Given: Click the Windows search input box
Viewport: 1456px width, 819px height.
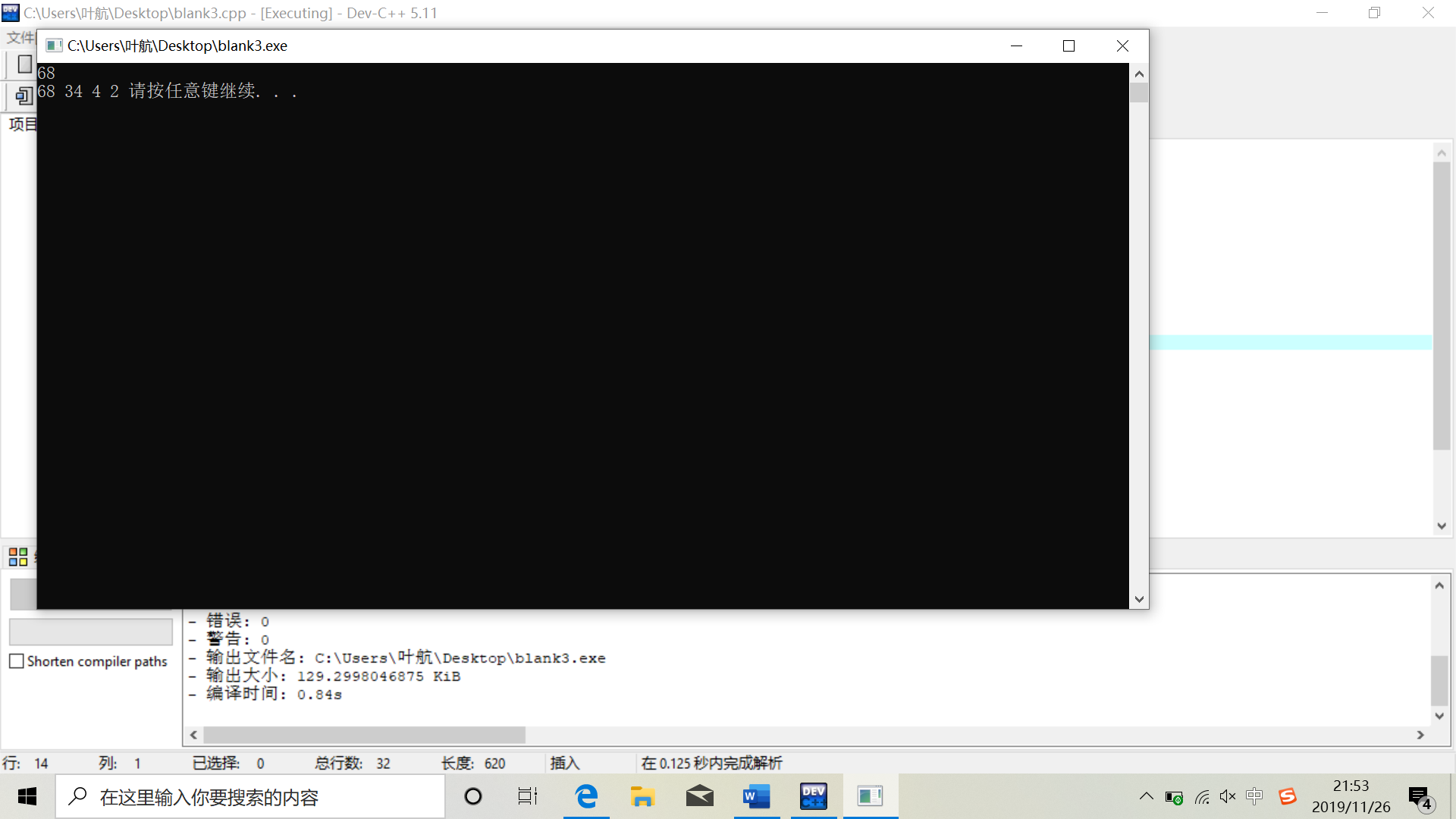Looking at the screenshot, I should (250, 797).
